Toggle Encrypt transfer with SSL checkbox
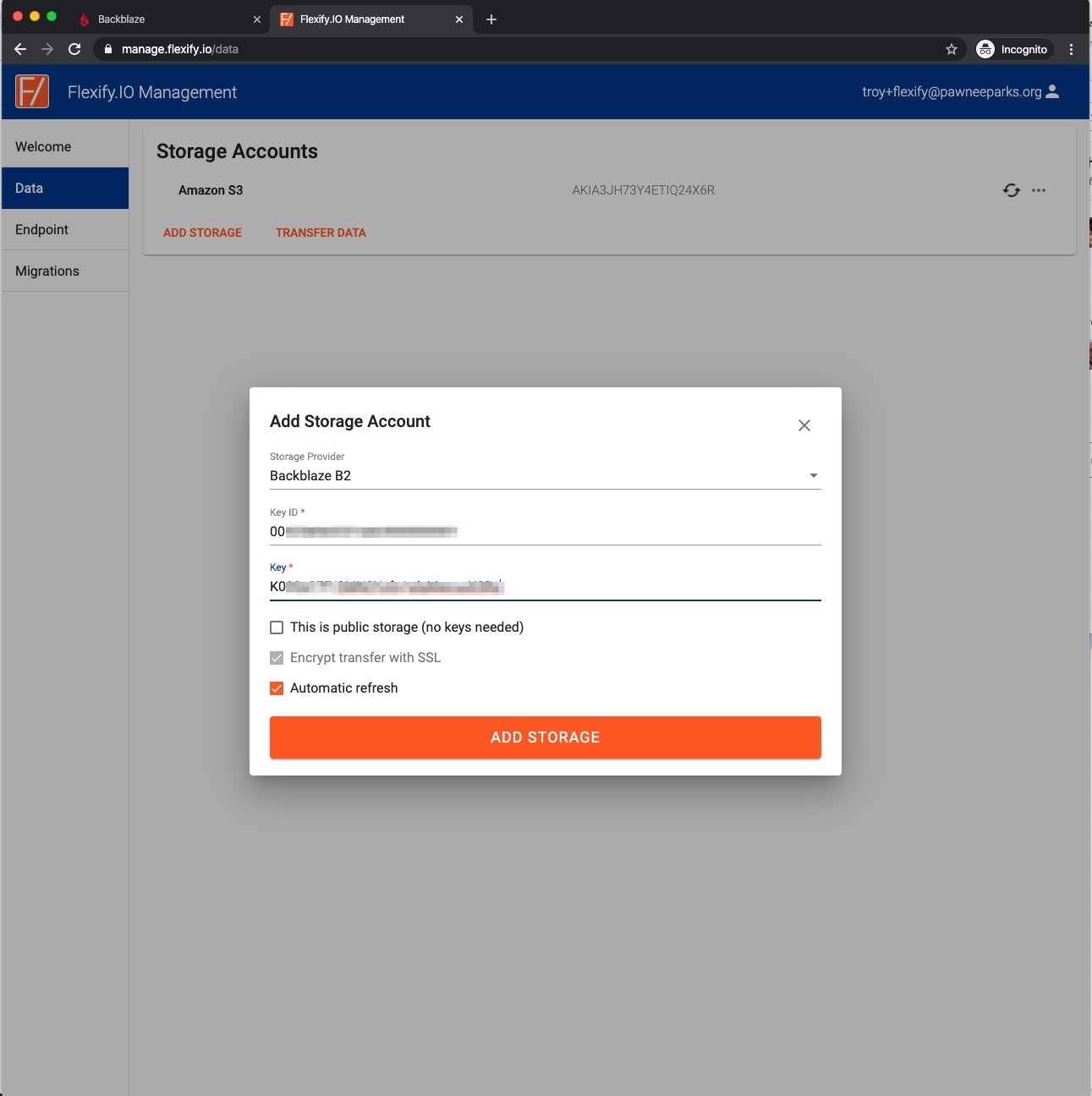Viewport: 1092px width, 1096px height. click(277, 658)
